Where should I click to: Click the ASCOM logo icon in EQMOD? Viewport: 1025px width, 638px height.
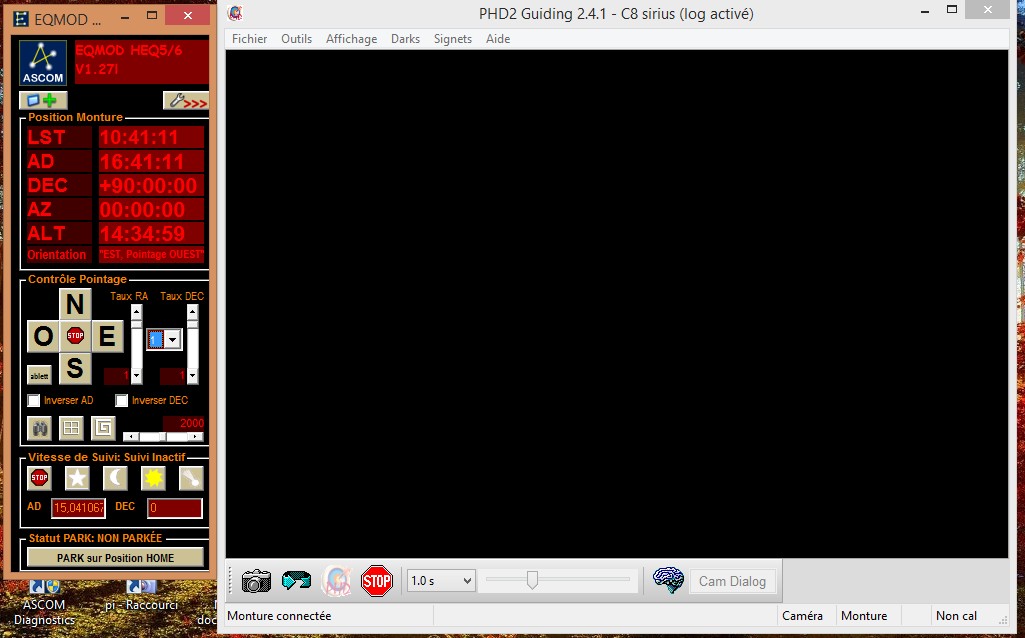click(x=43, y=63)
